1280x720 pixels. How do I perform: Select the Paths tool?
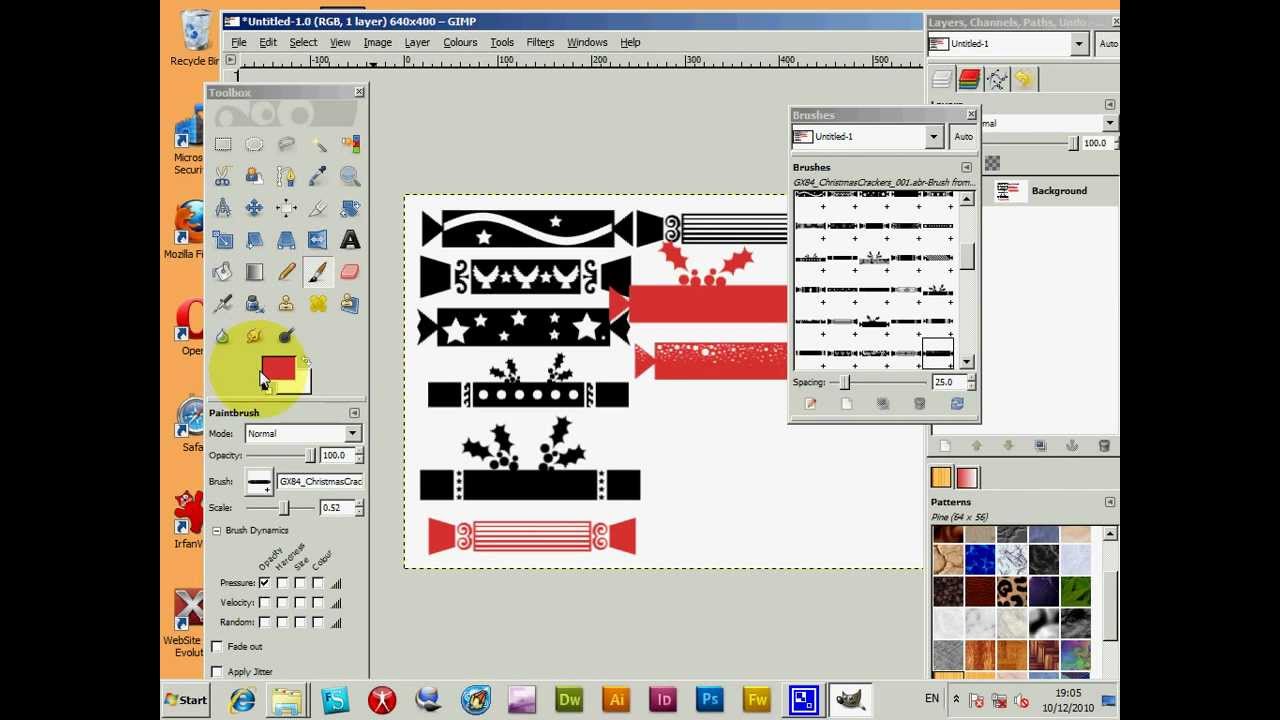(x=286, y=177)
